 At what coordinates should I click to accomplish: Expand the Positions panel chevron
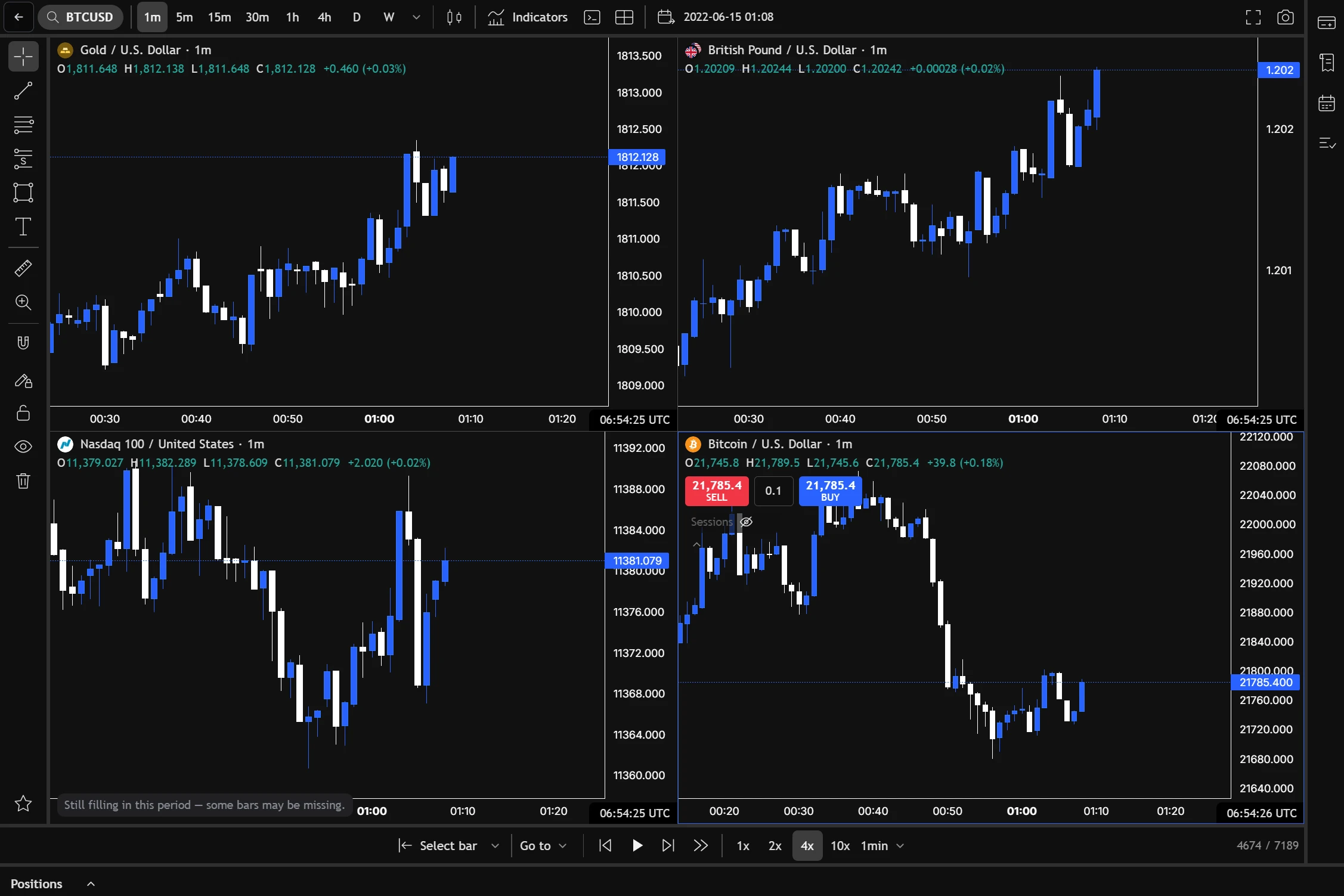(x=91, y=883)
